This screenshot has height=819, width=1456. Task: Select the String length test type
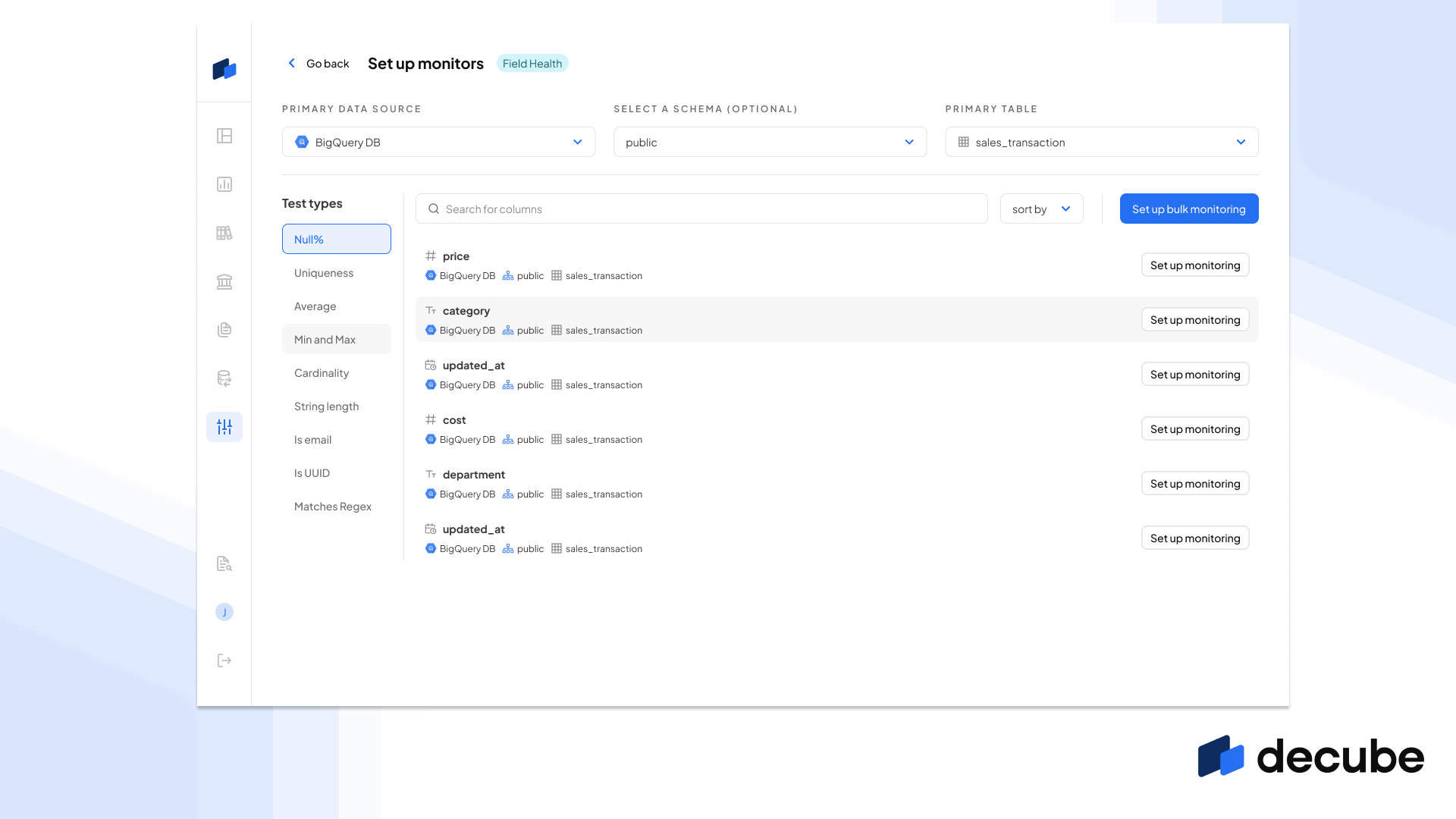(x=337, y=406)
